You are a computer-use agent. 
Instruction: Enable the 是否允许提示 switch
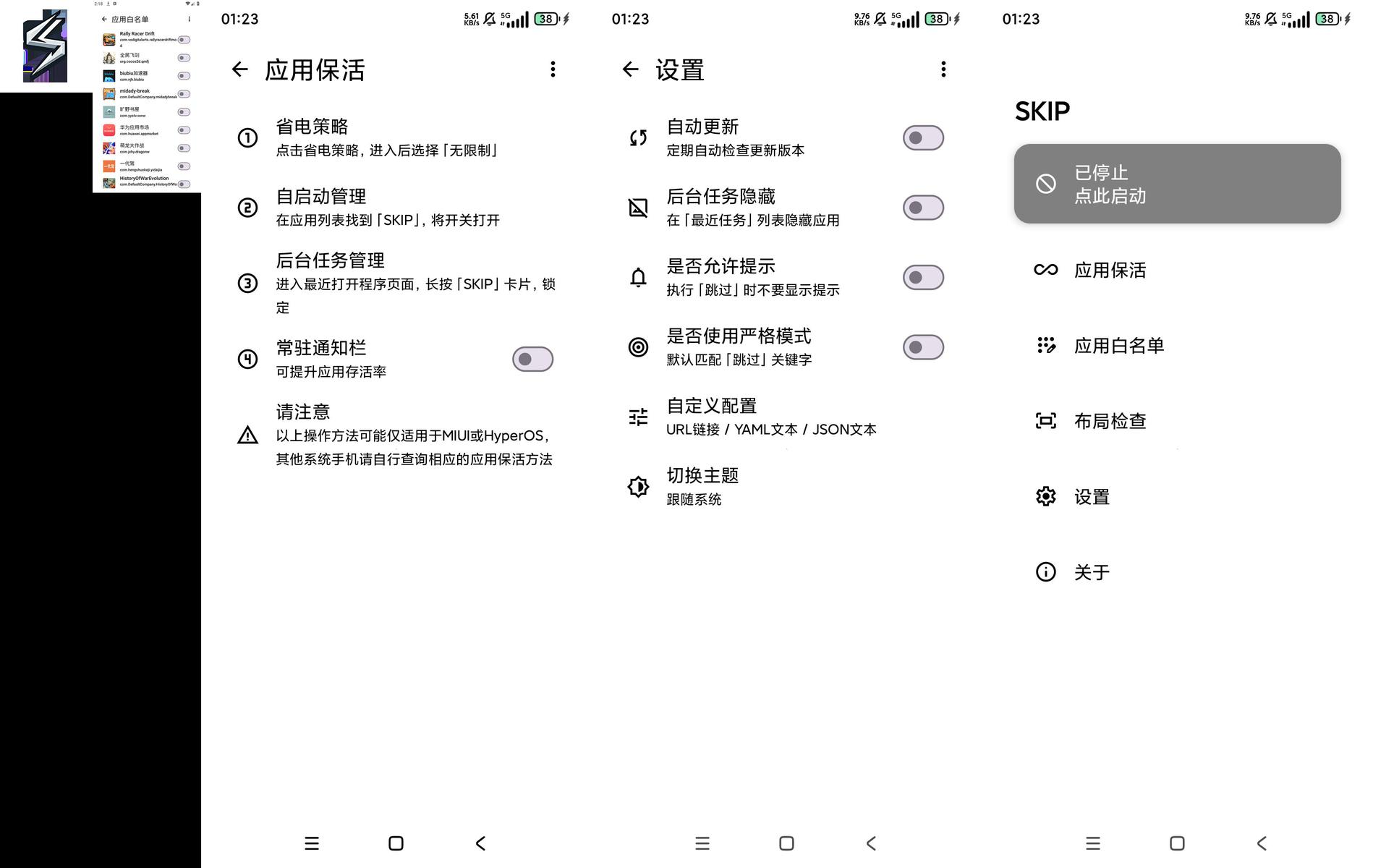(x=923, y=278)
